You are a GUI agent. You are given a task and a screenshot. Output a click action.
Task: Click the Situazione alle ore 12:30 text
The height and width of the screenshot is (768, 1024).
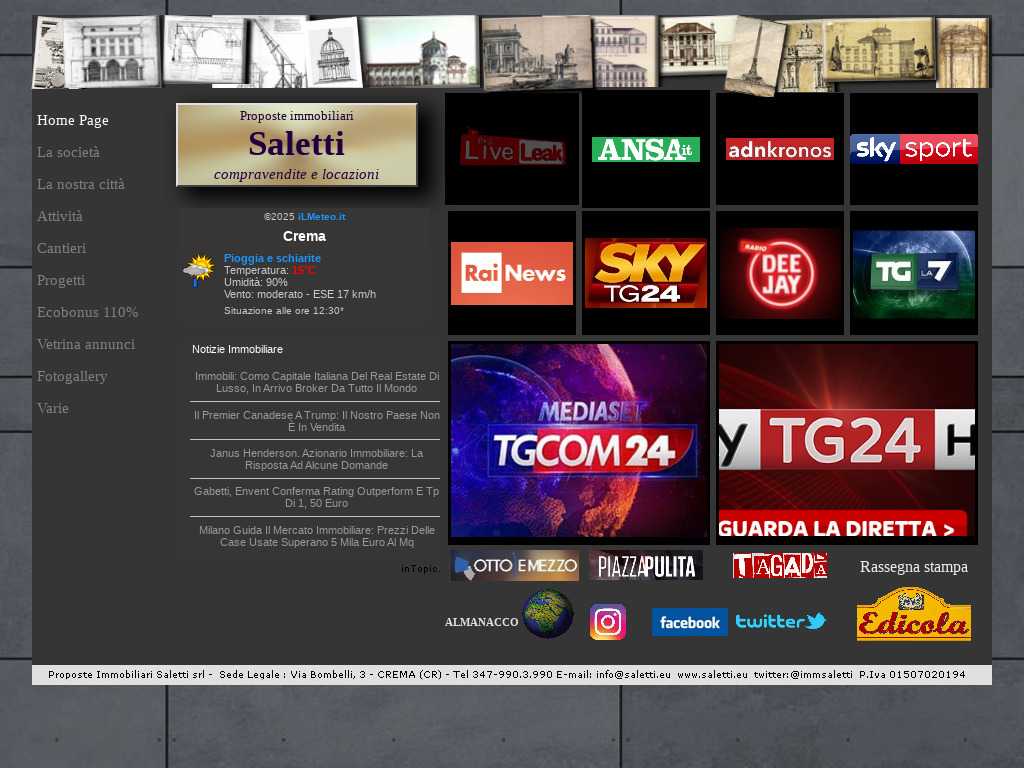point(283,311)
